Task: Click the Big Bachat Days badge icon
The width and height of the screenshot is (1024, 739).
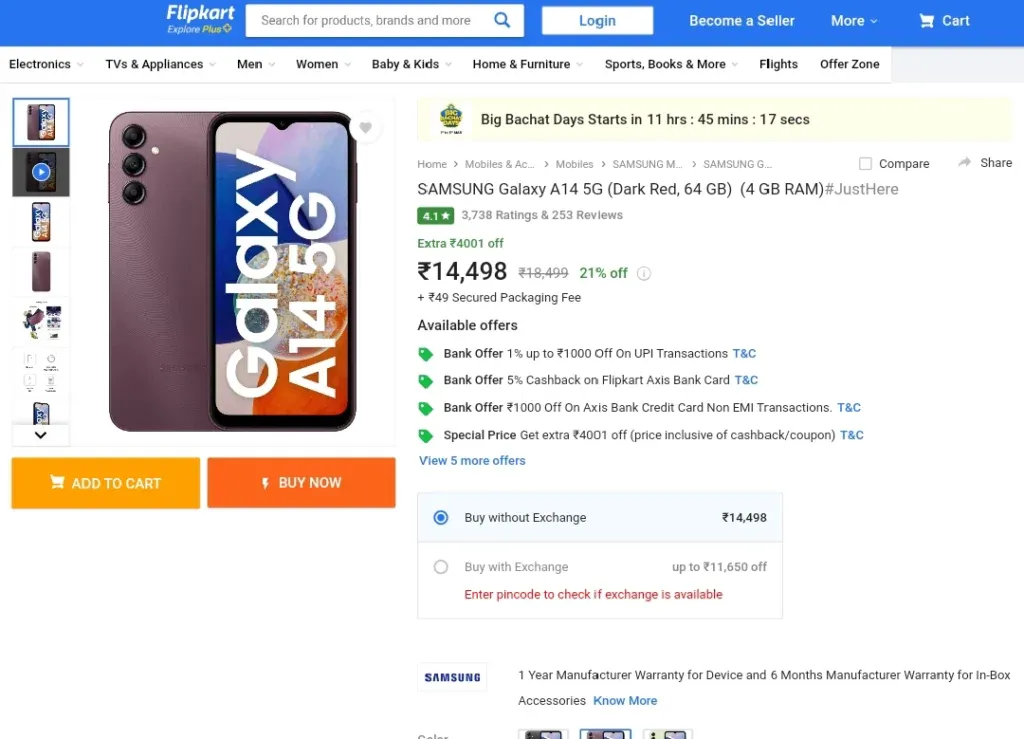Action: point(451,119)
